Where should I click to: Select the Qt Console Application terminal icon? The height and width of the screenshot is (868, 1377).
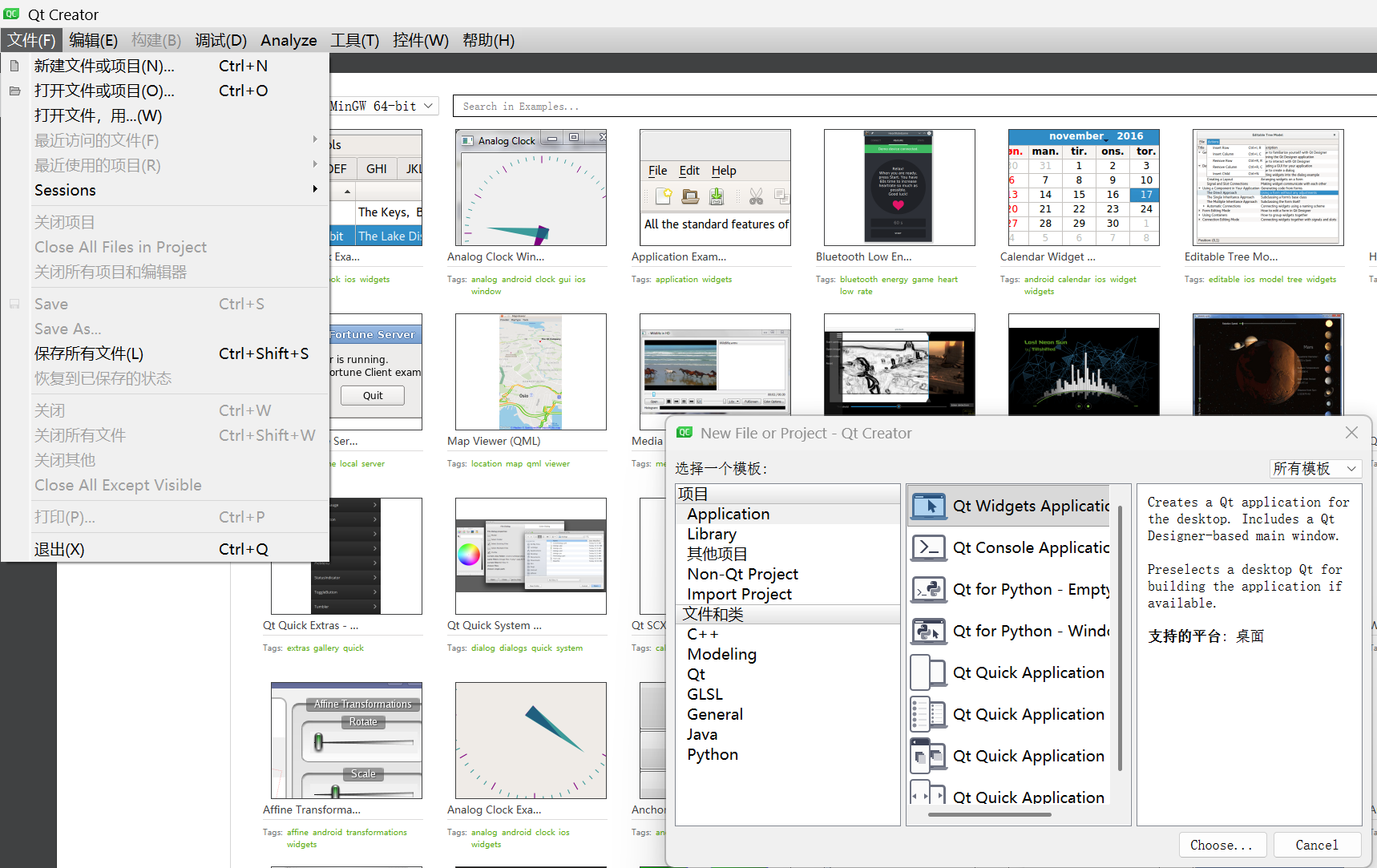[929, 547]
